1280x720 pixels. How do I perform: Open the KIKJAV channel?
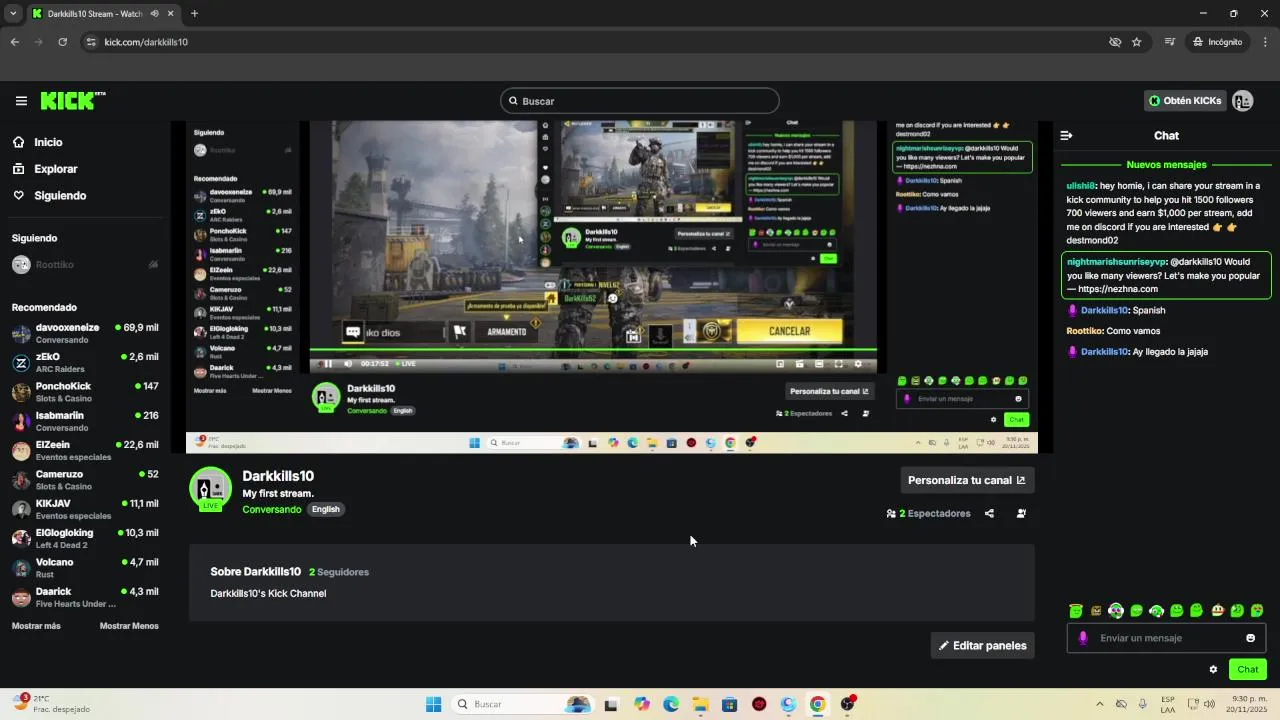[85, 509]
